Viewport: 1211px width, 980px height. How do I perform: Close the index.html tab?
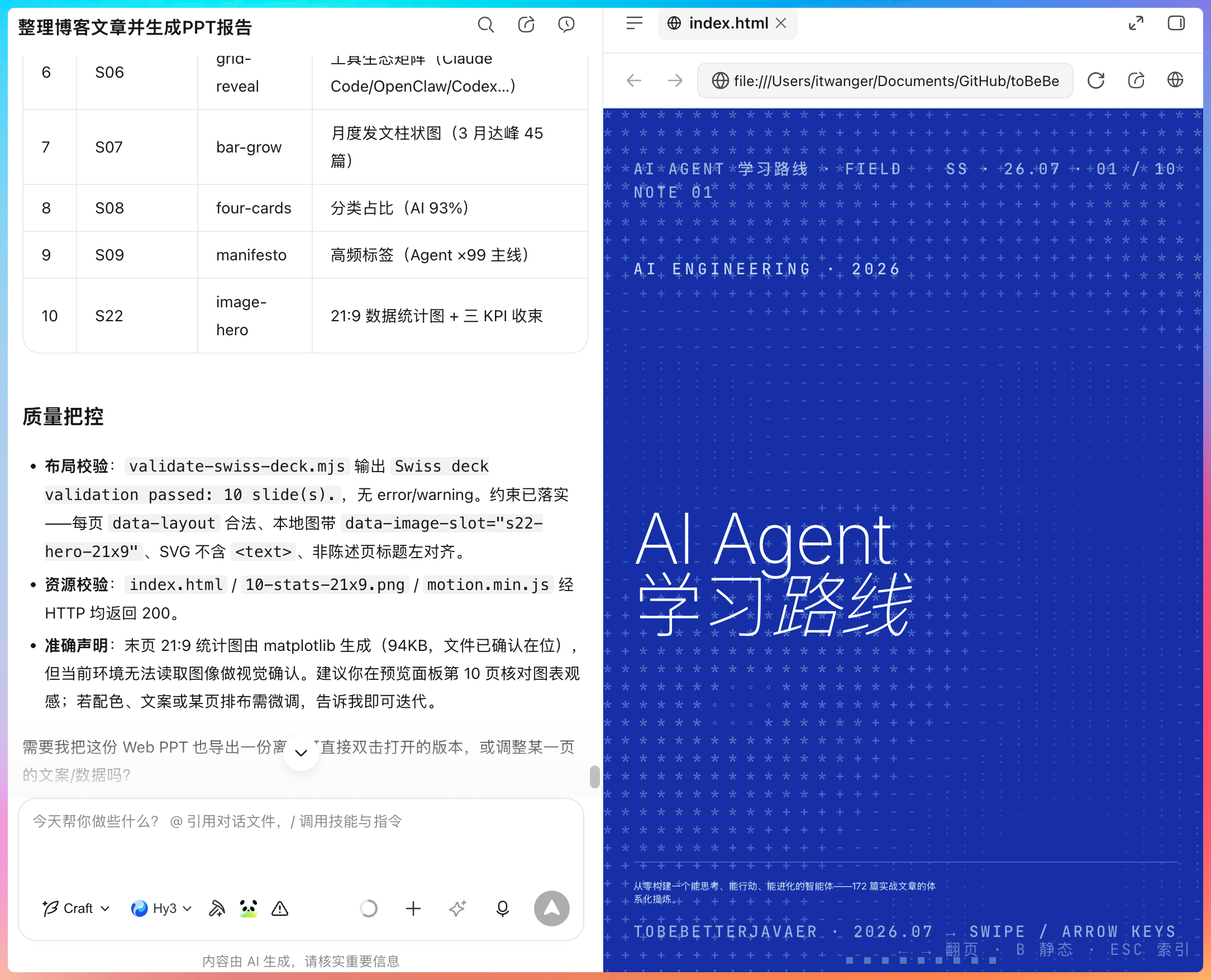(x=781, y=23)
